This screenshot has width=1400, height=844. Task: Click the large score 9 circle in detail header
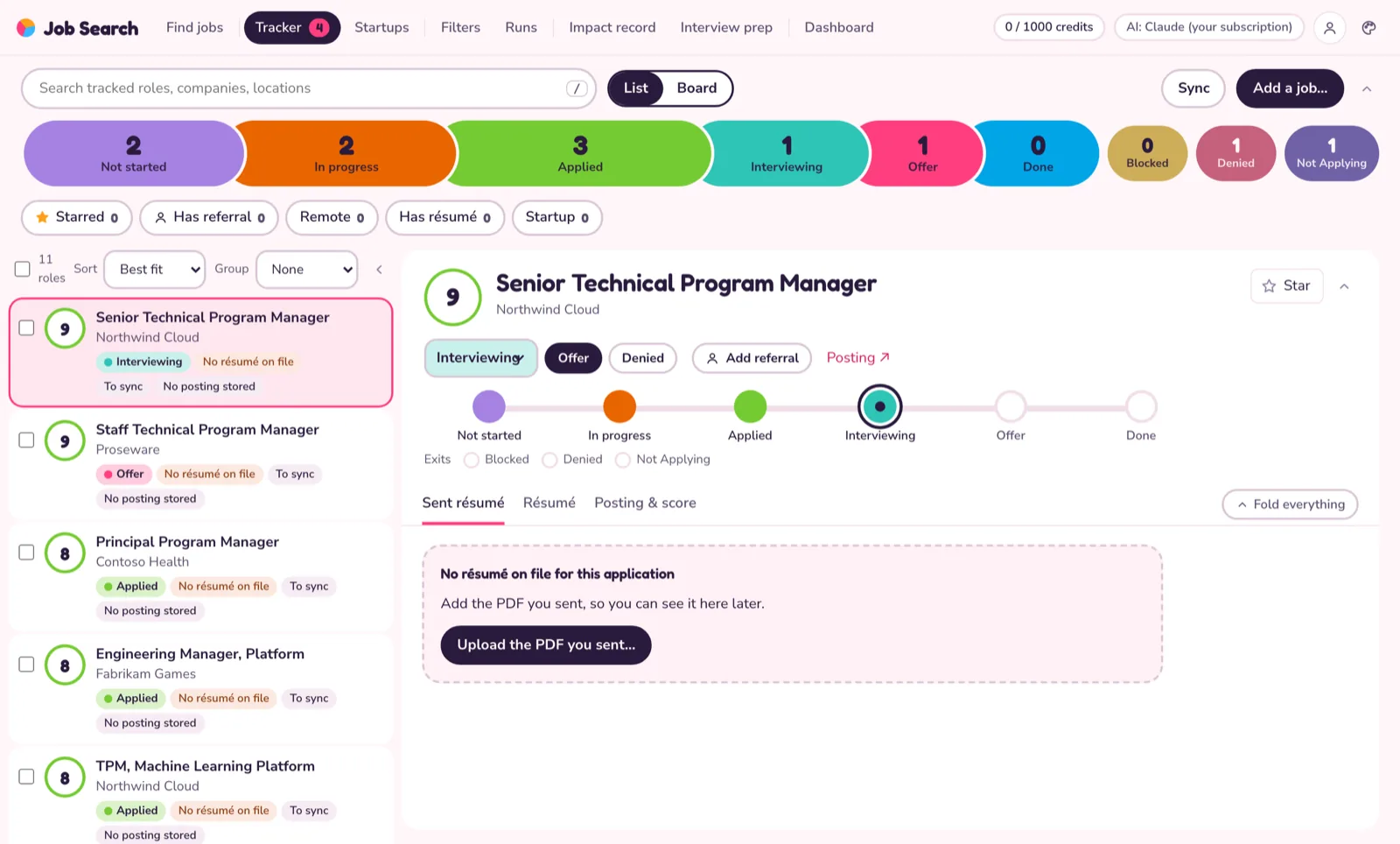[x=452, y=297]
